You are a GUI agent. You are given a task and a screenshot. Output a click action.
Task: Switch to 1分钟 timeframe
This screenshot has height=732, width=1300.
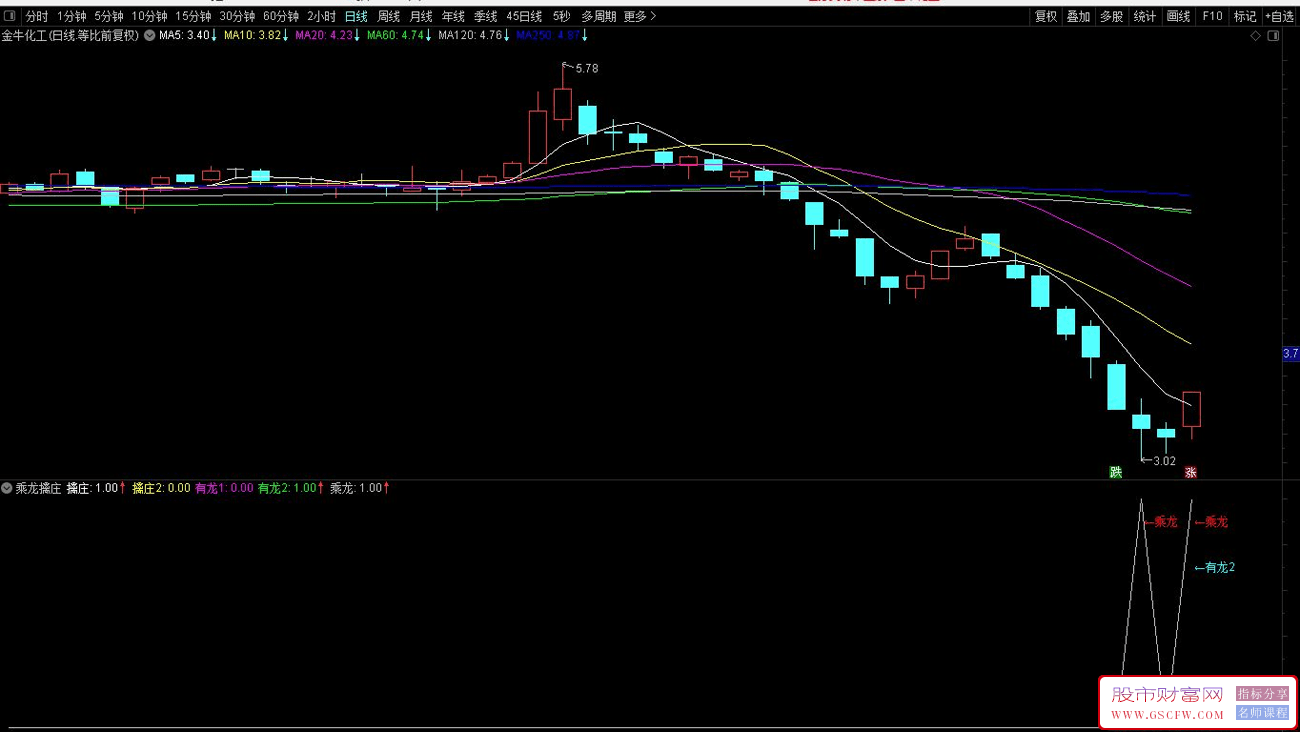[71, 16]
